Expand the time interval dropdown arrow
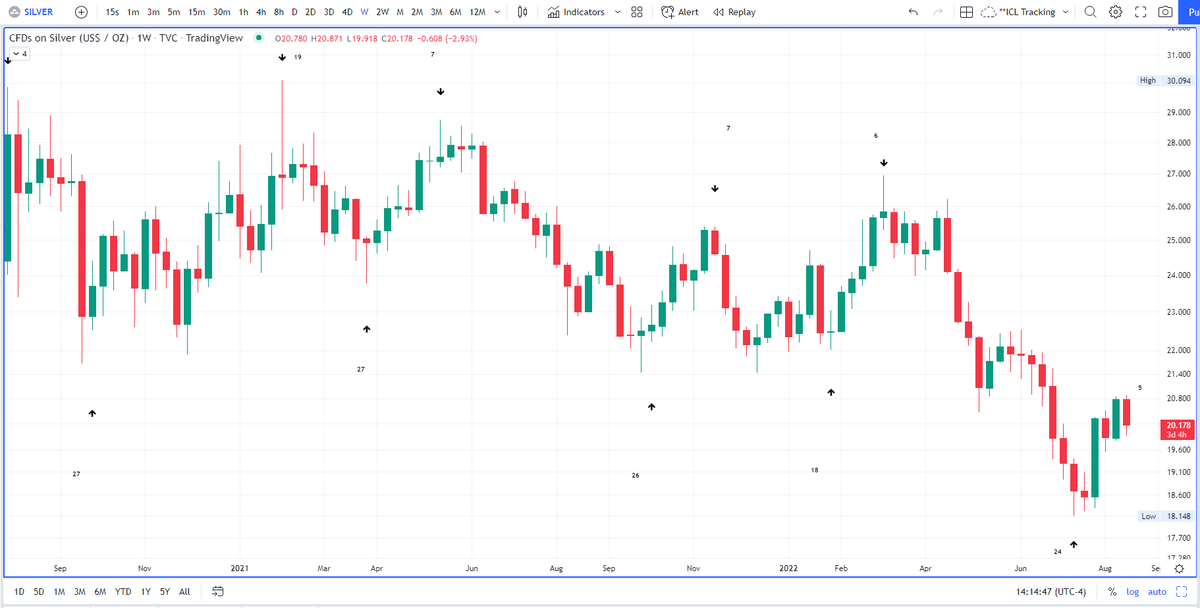Image resolution: width=1200 pixels, height=608 pixels. pyautogui.click(x=498, y=12)
